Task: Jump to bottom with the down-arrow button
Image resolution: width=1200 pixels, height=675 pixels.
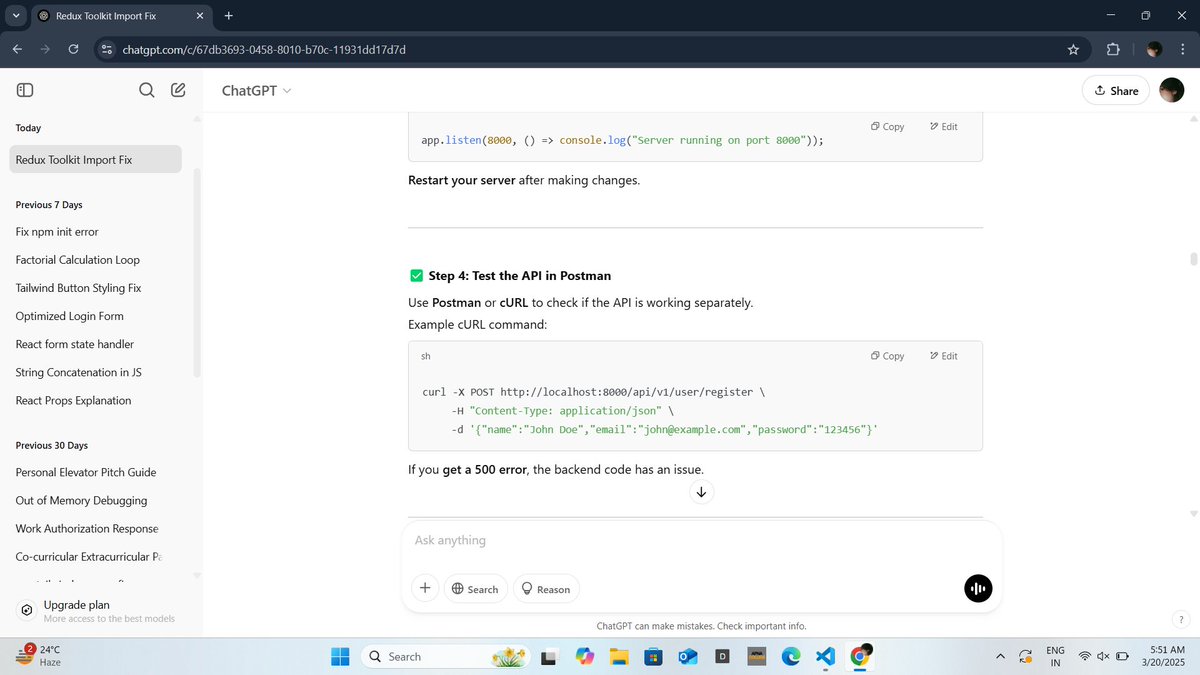Action: point(701,492)
